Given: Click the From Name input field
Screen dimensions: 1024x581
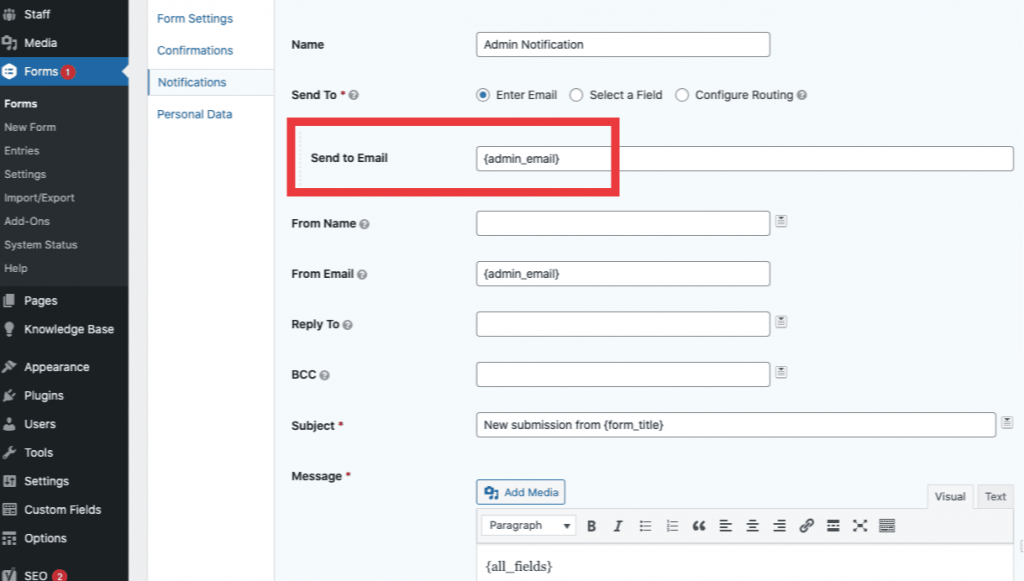Looking at the screenshot, I should [x=623, y=223].
